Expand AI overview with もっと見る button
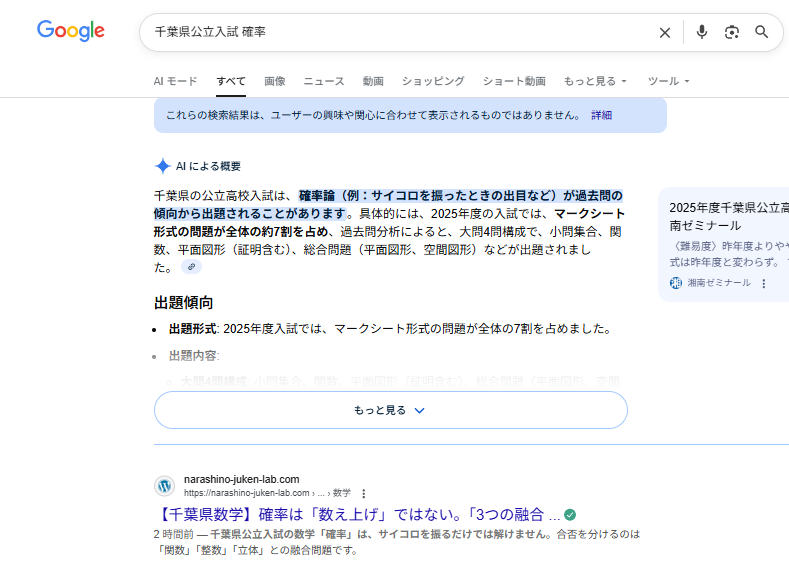Image resolution: width=789 pixels, height=568 pixels. pos(390,410)
